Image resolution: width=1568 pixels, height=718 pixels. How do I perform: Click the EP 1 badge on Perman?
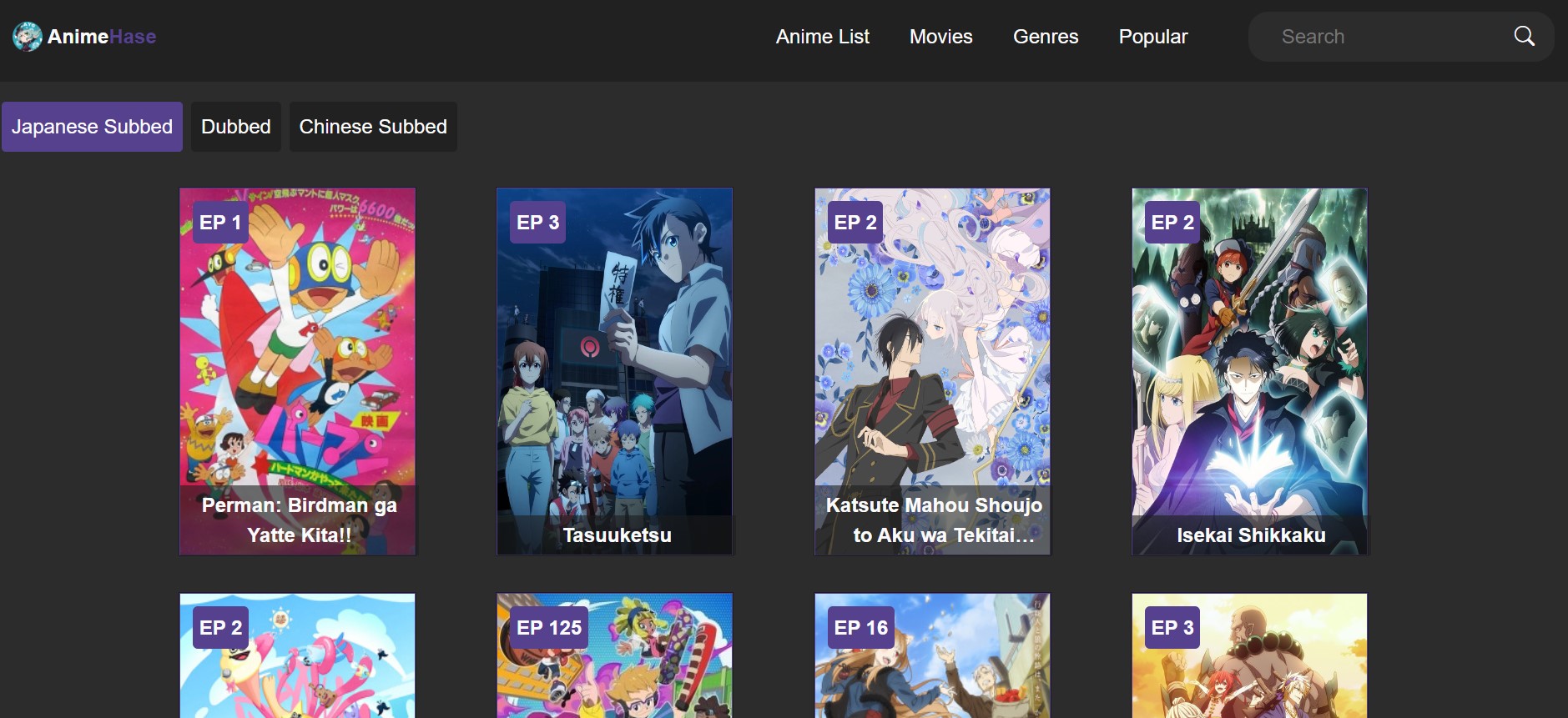[x=220, y=223]
